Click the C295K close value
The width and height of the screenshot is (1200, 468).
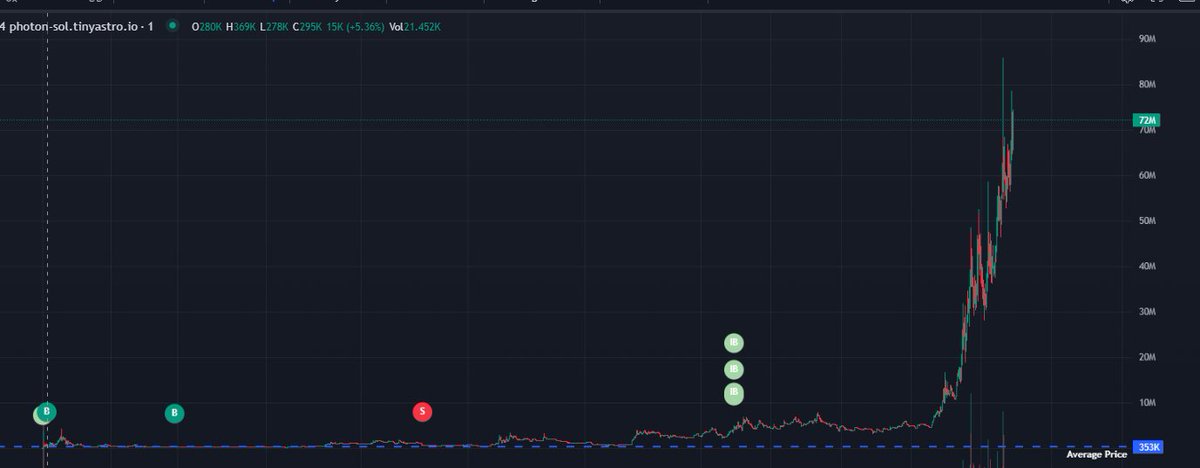(307, 27)
